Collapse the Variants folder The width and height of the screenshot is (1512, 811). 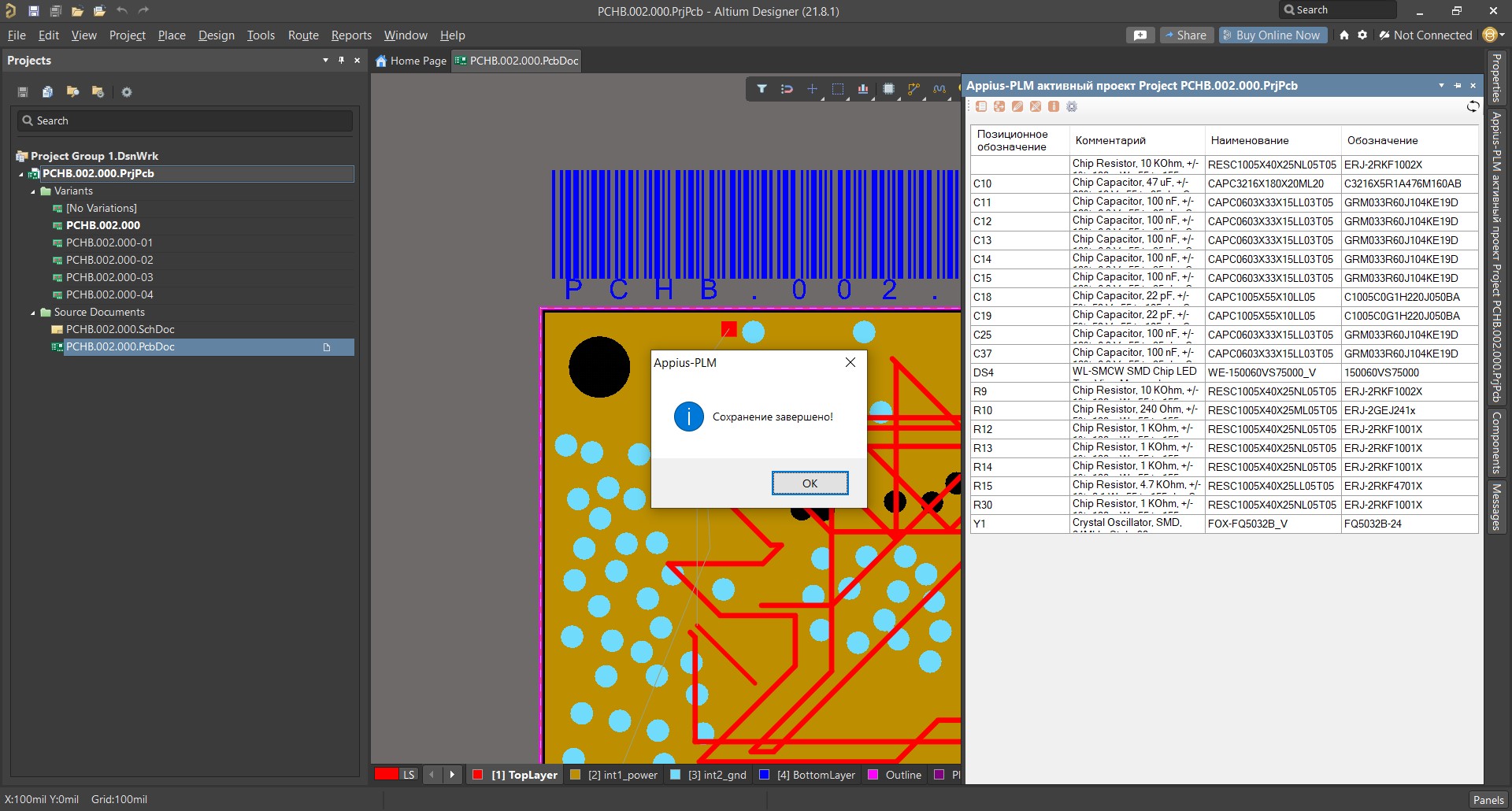pos(33,191)
